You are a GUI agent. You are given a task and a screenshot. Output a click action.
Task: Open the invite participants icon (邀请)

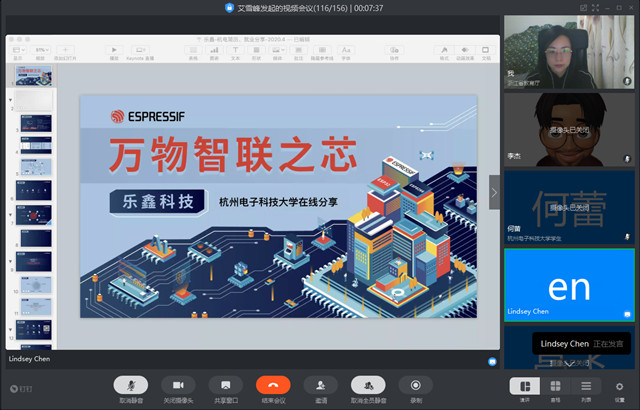320,385
